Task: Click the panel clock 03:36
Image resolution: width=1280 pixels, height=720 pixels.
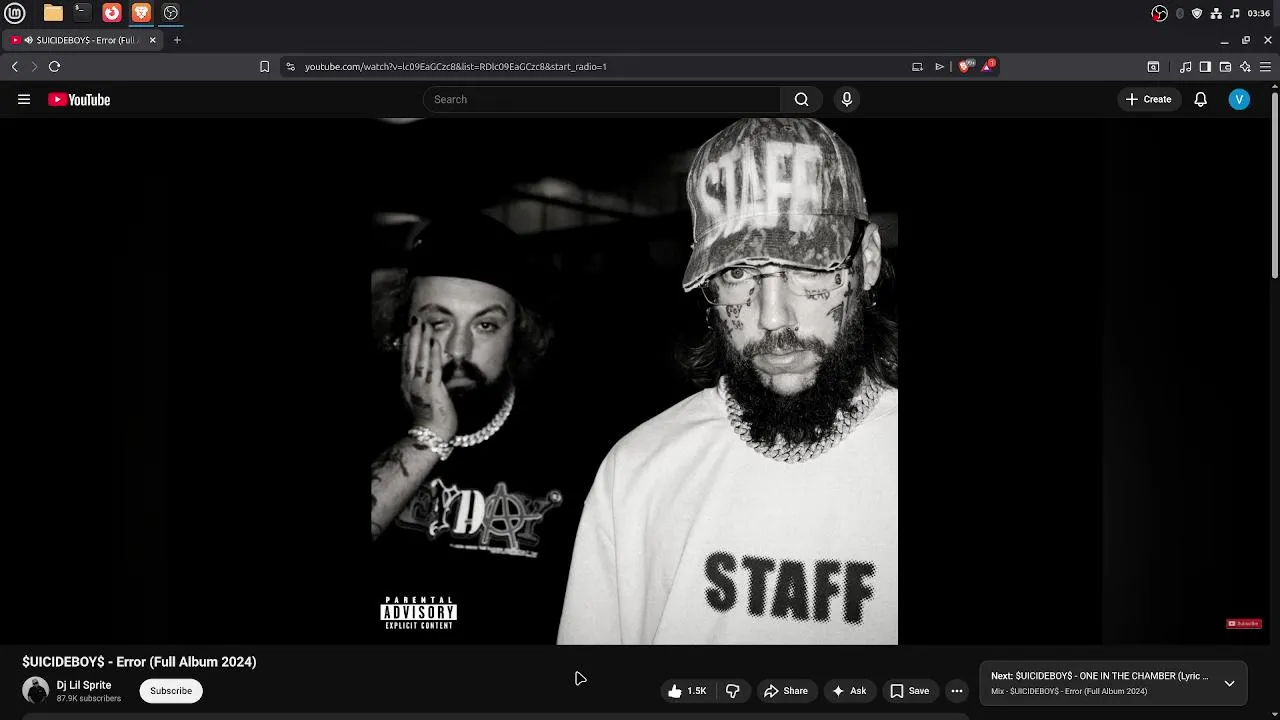Action: (x=1259, y=13)
